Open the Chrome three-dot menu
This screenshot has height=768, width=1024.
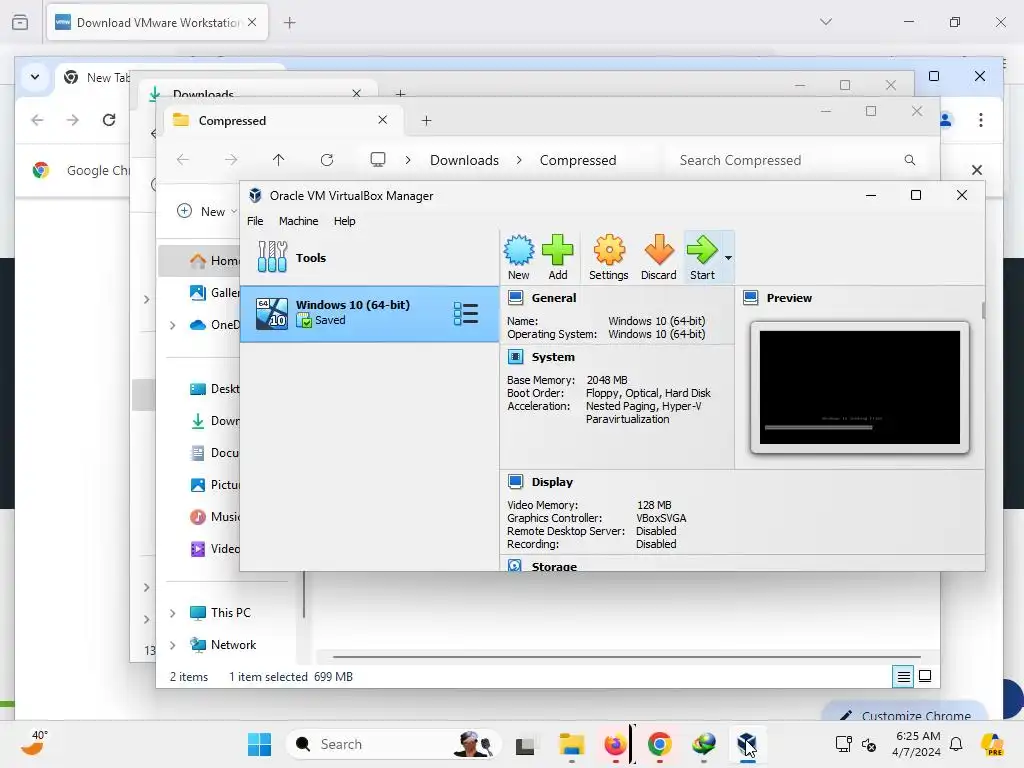point(980,120)
